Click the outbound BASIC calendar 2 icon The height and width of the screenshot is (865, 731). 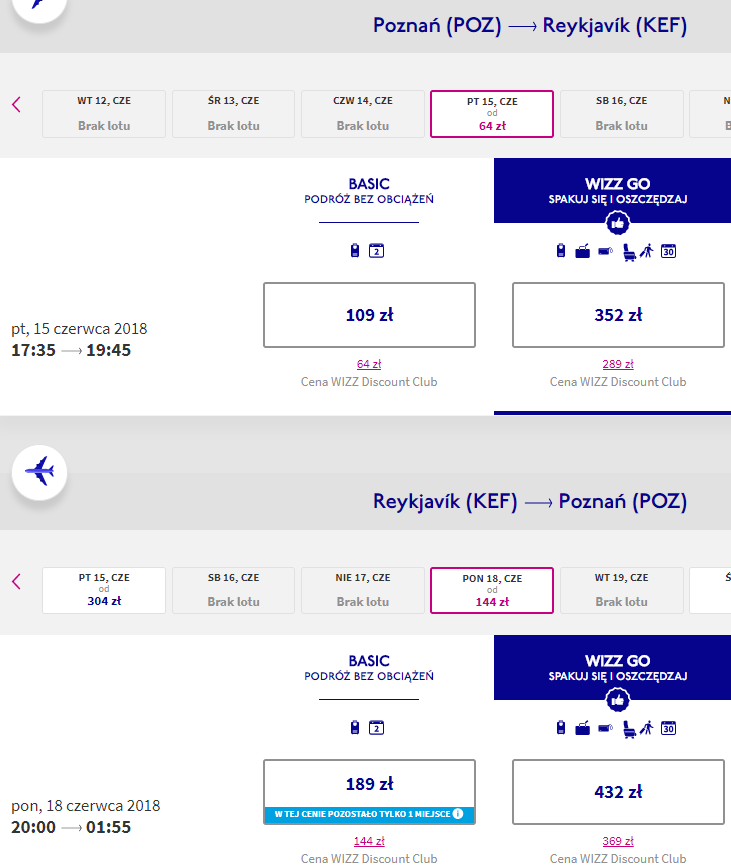[x=376, y=250]
